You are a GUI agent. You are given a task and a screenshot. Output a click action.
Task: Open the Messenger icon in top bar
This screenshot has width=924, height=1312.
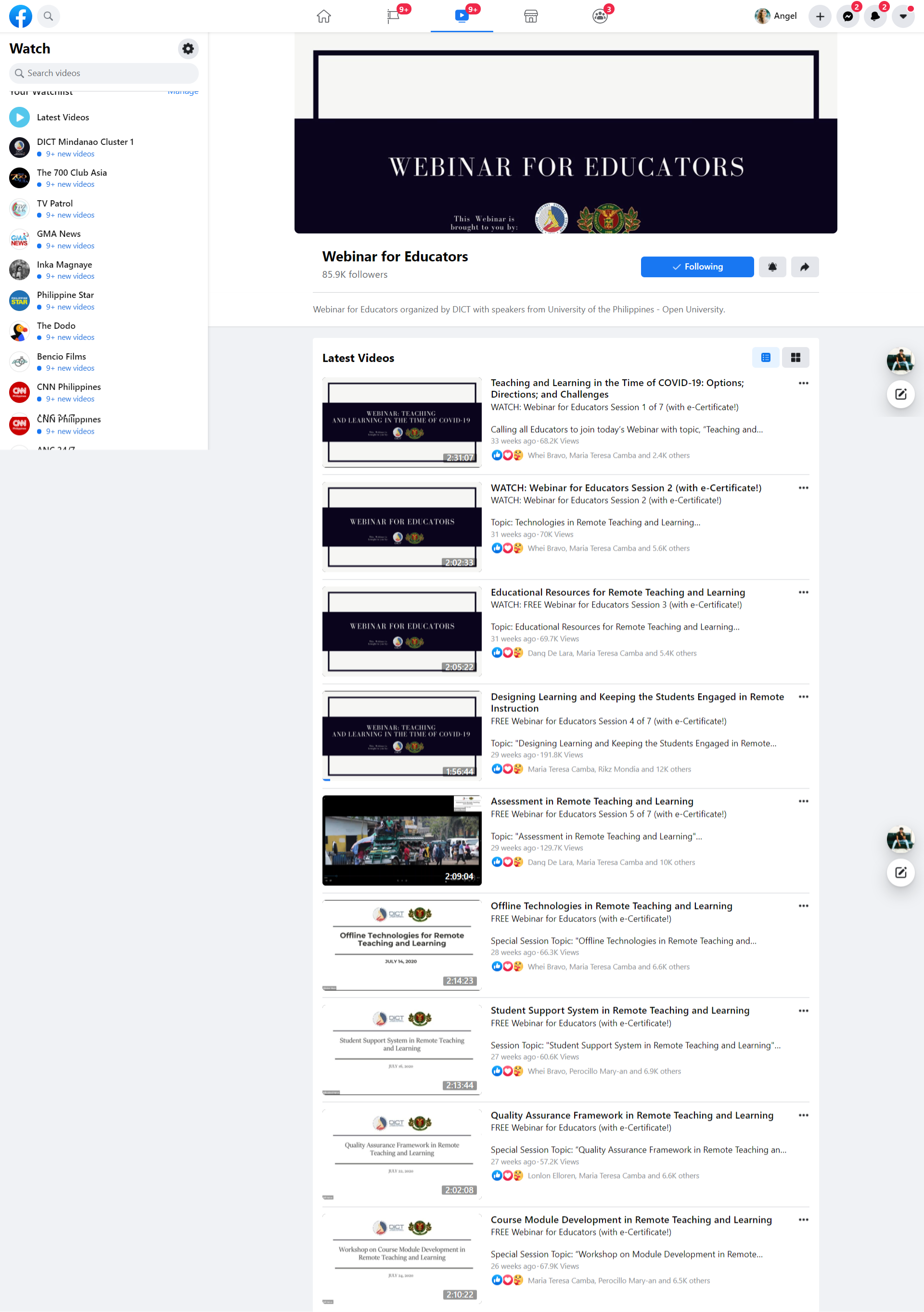click(x=847, y=16)
